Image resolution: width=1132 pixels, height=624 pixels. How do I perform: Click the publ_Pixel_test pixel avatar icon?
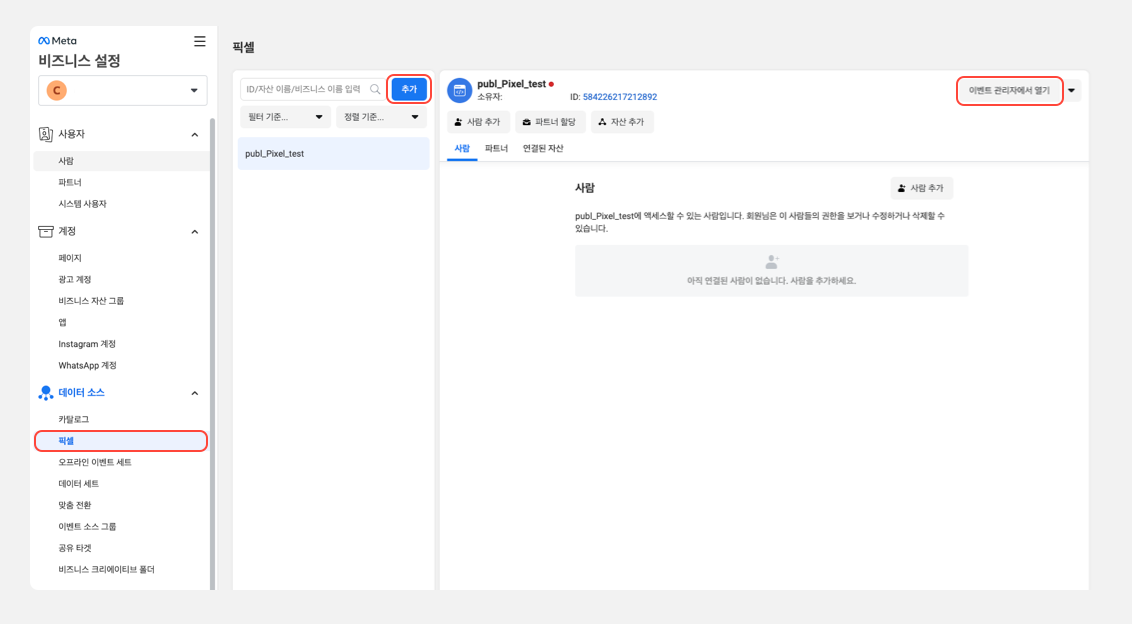pos(459,90)
